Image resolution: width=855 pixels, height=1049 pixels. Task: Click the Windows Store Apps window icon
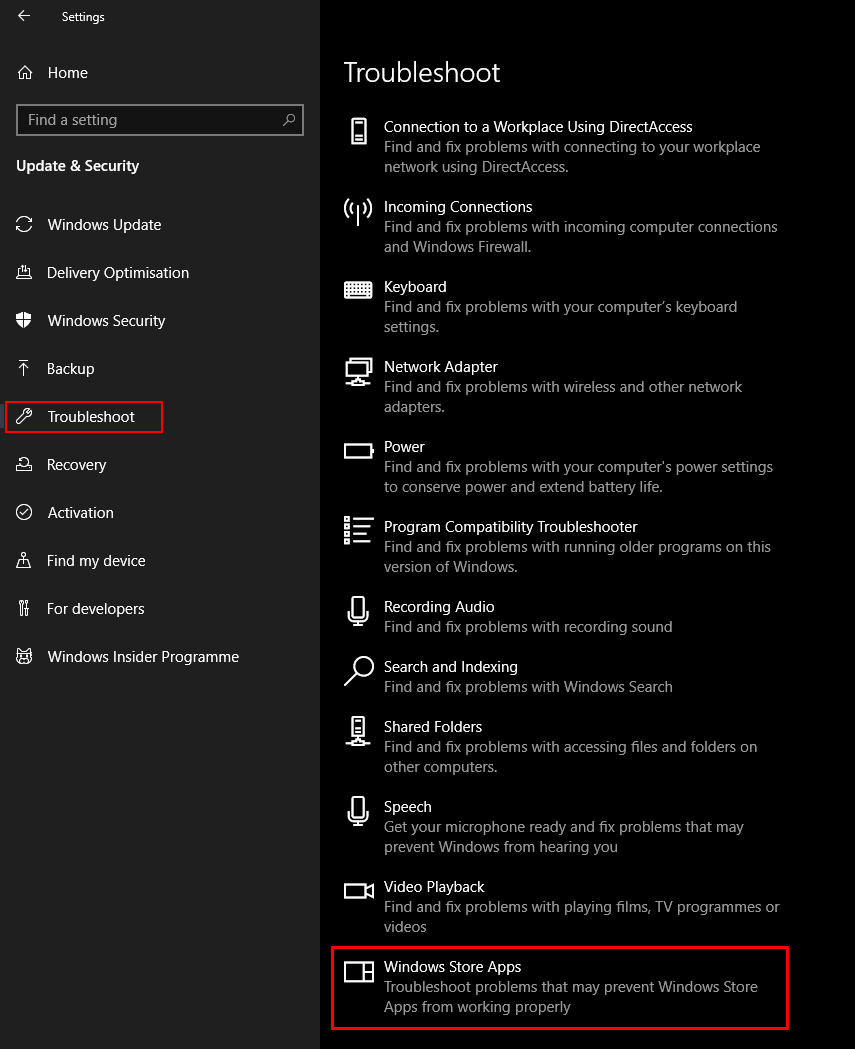(x=359, y=971)
